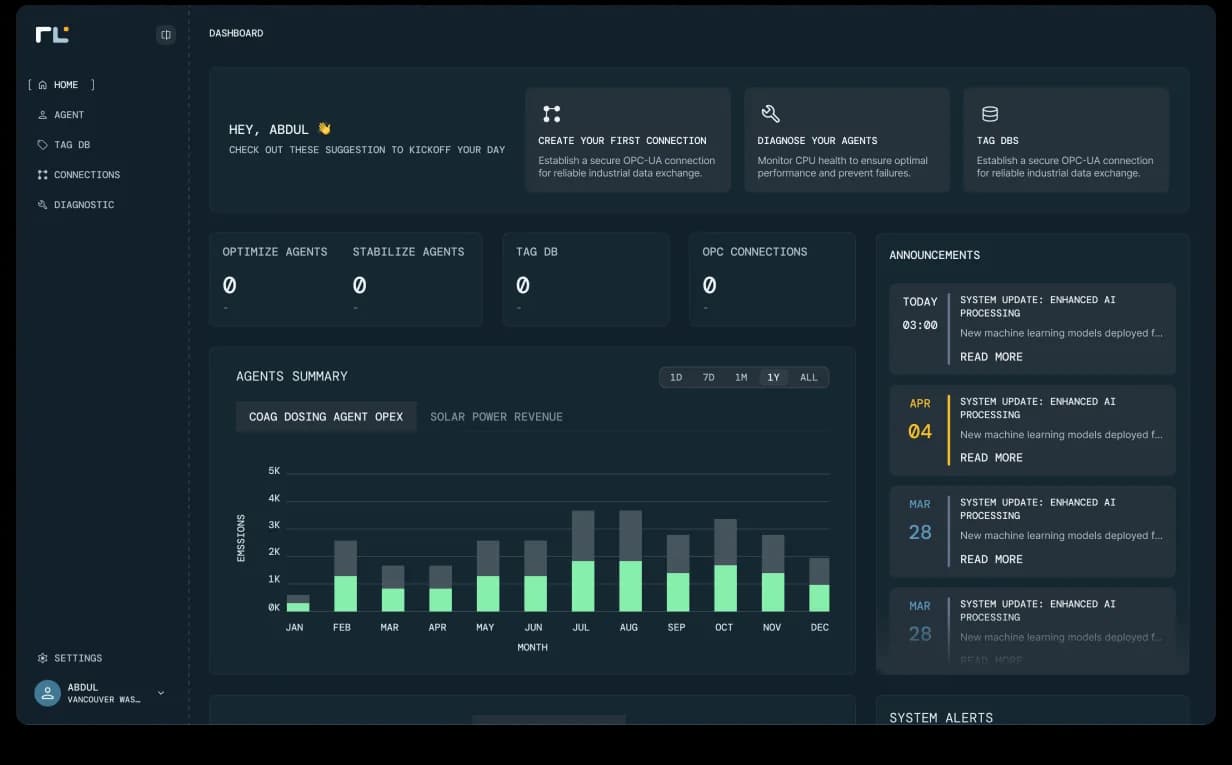Click the Vancouver Was… location under Abdul
Image resolution: width=1232 pixels, height=765 pixels.
(x=104, y=700)
